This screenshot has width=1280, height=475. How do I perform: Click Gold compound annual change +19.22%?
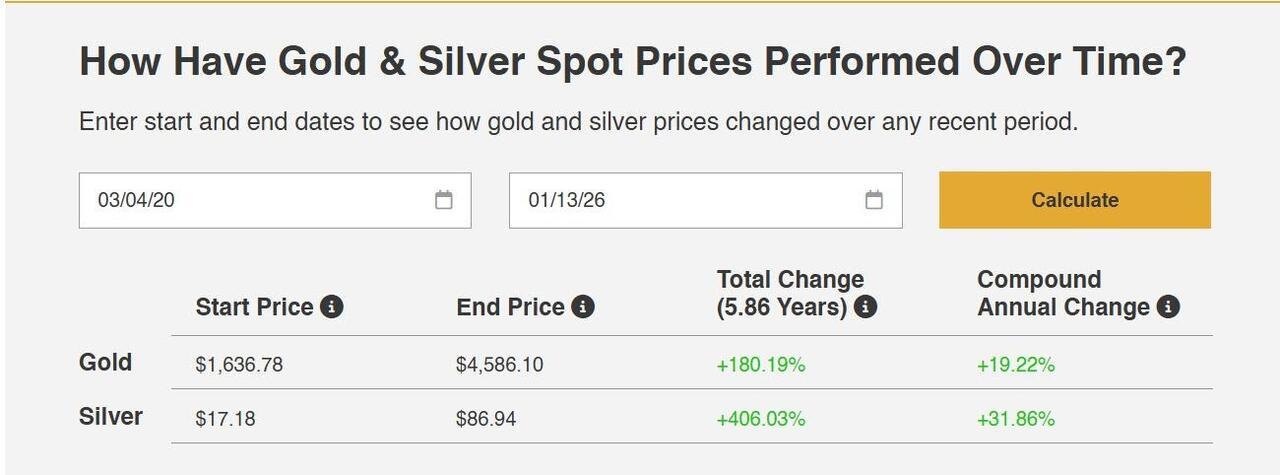pos(1016,365)
